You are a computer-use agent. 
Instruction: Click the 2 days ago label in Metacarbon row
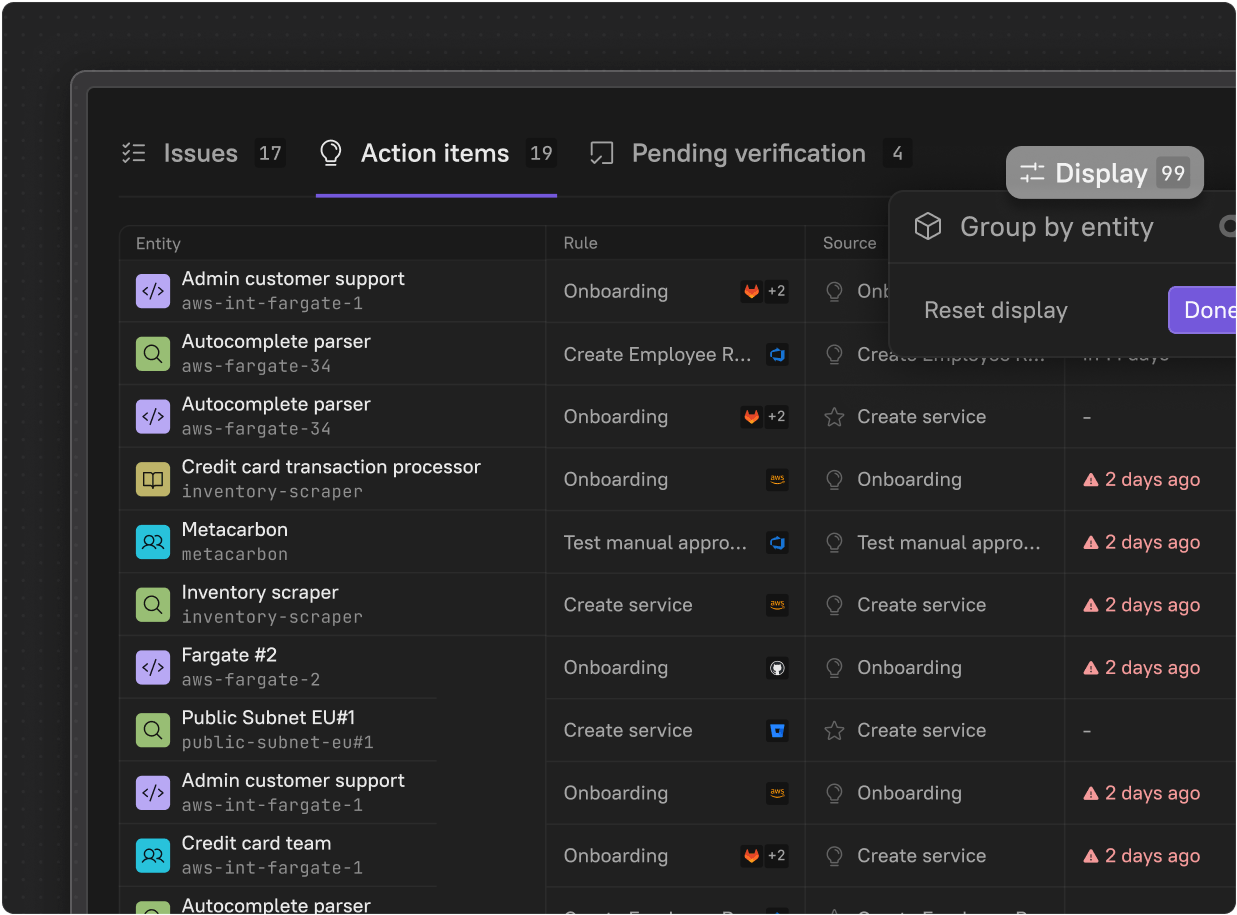click(x=1152, y=543)
